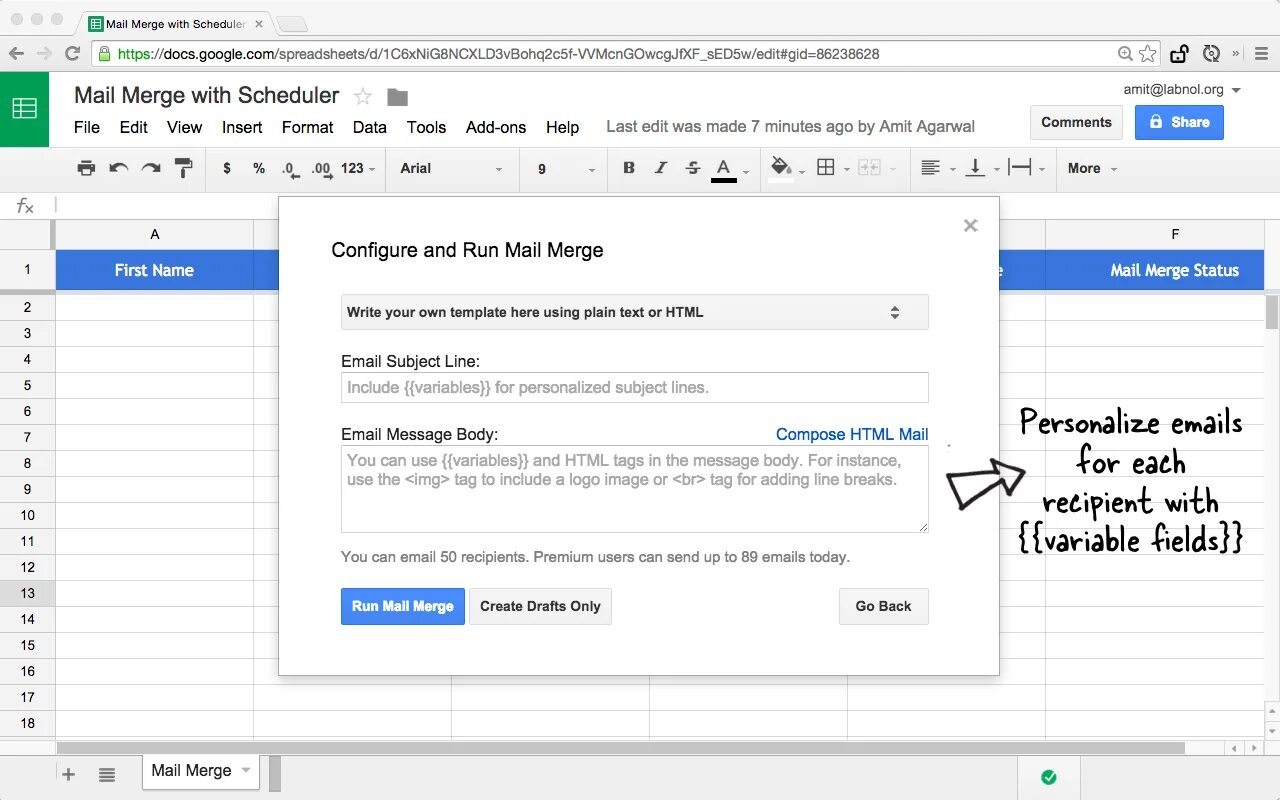Click the last edit history link
Screen dimensions: 1280x800
(790, 127)
